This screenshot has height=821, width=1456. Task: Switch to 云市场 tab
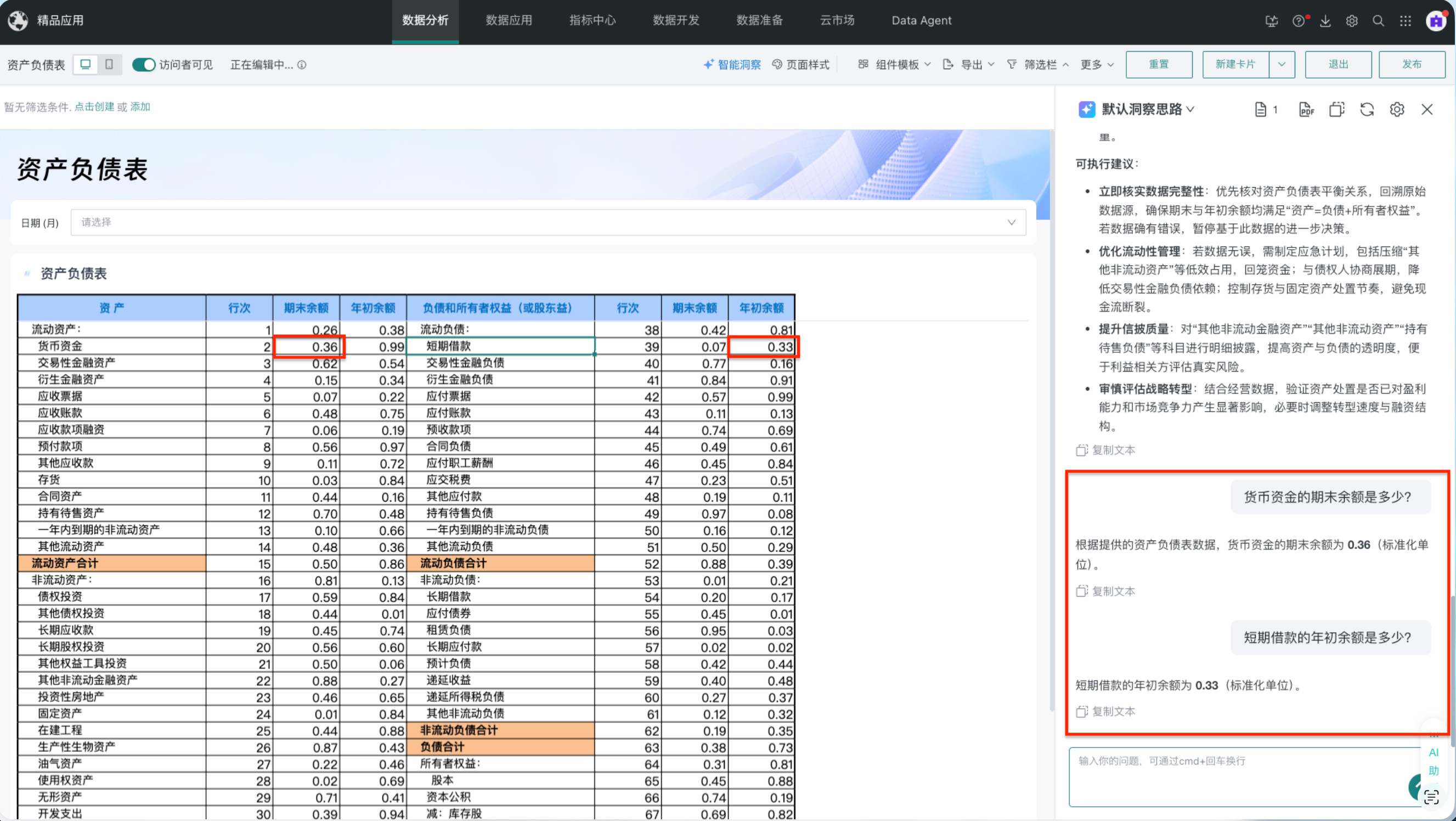[837, 21]
